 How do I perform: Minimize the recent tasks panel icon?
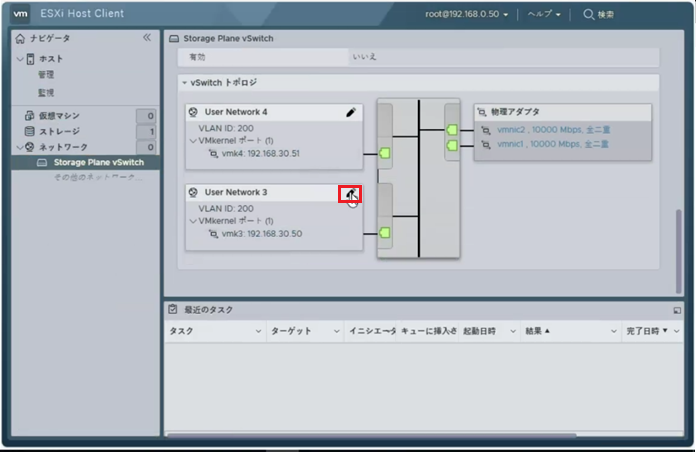(676, 310)
